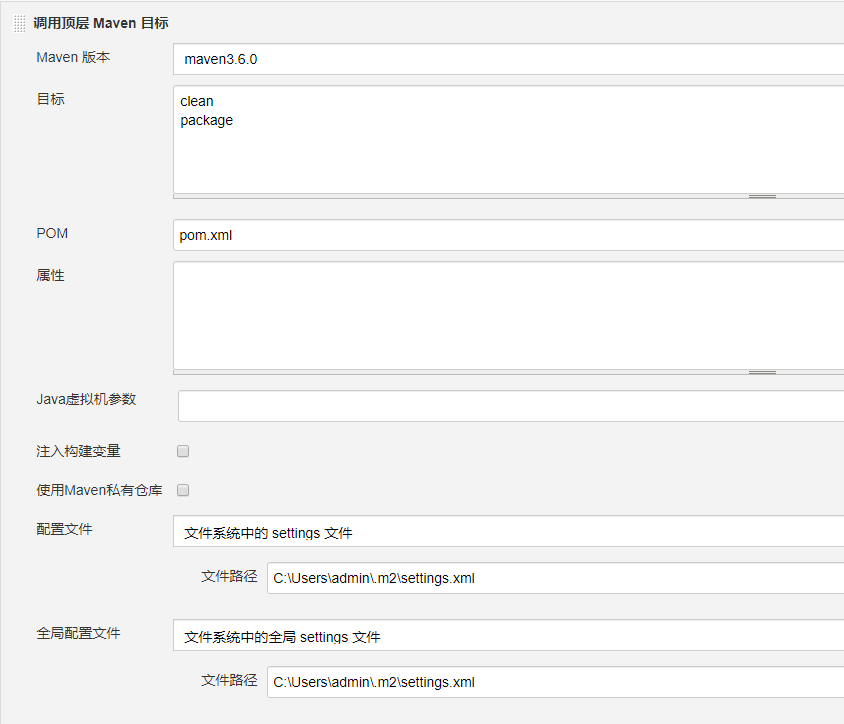Tick the 使用Maven私有仓库 checkbox
This screenshot has height=724, width=844.
click(x=183, y=490)
